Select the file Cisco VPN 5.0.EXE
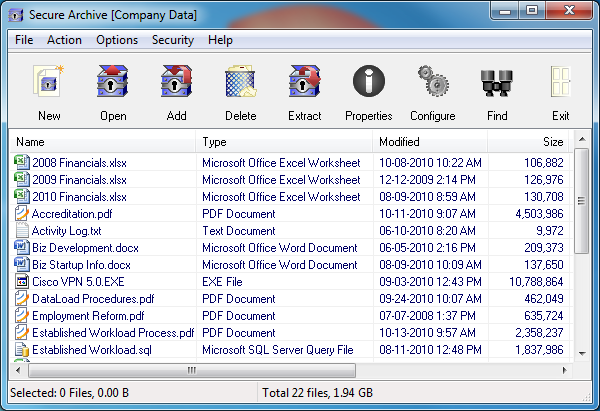This screenshot has width=600, height=411. point(78,282)
